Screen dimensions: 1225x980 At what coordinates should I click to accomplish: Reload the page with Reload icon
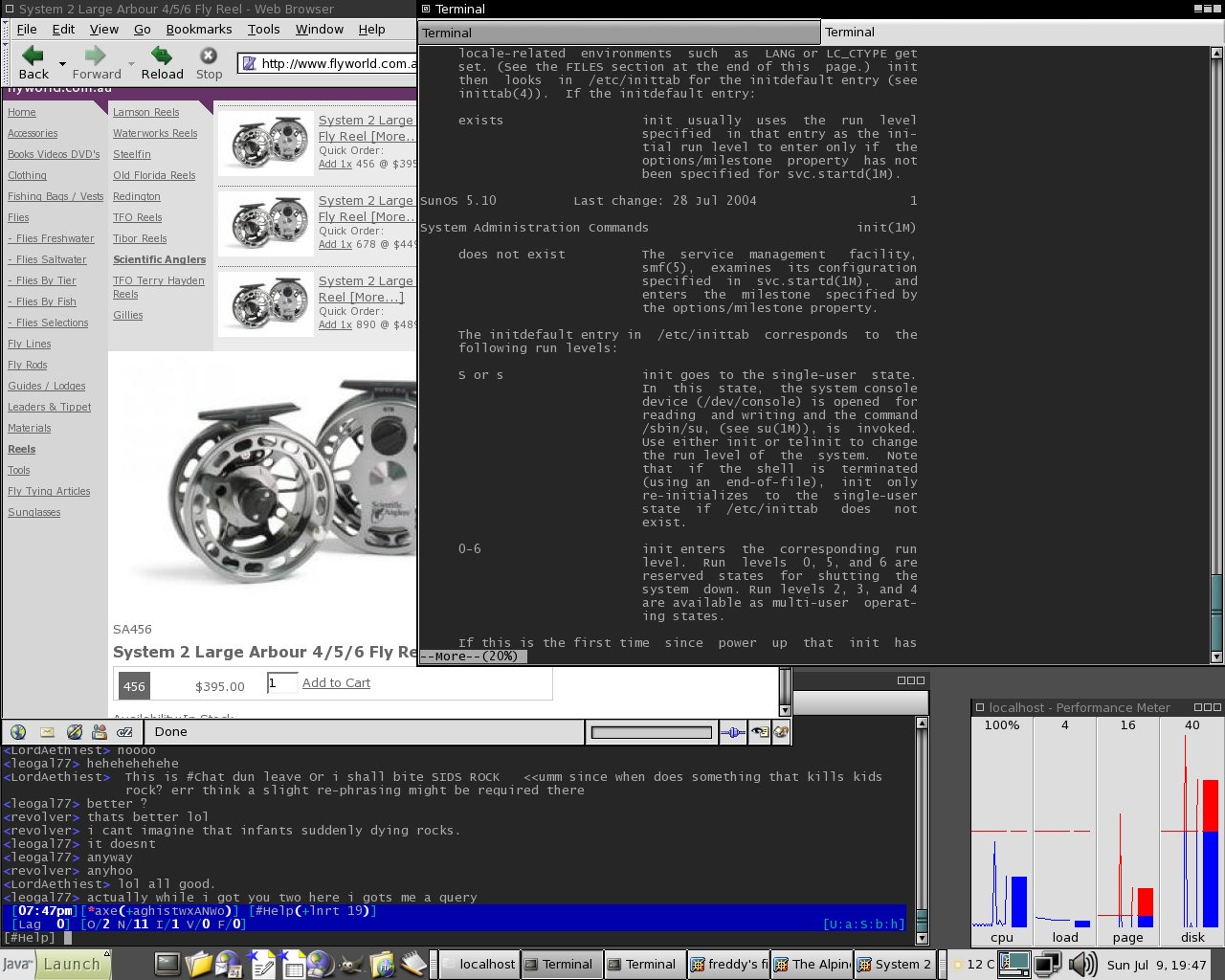click(x=162, y=56)
